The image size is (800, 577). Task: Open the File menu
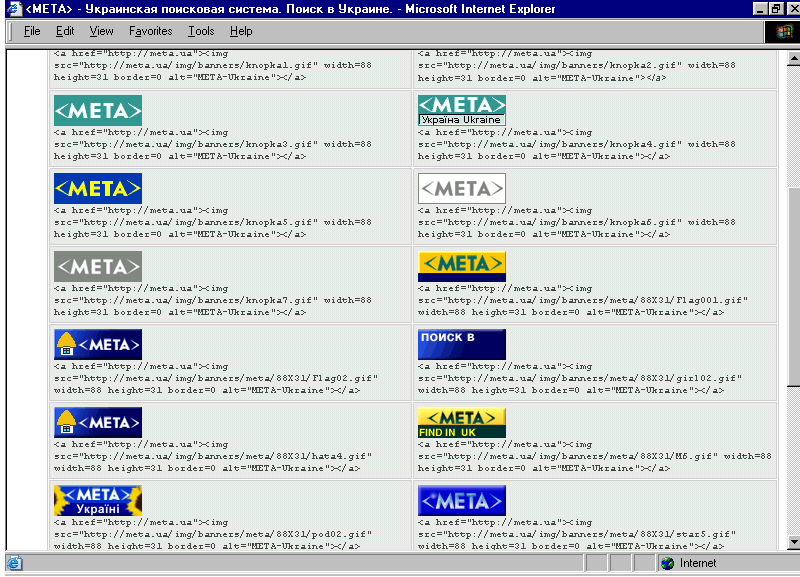32,31
